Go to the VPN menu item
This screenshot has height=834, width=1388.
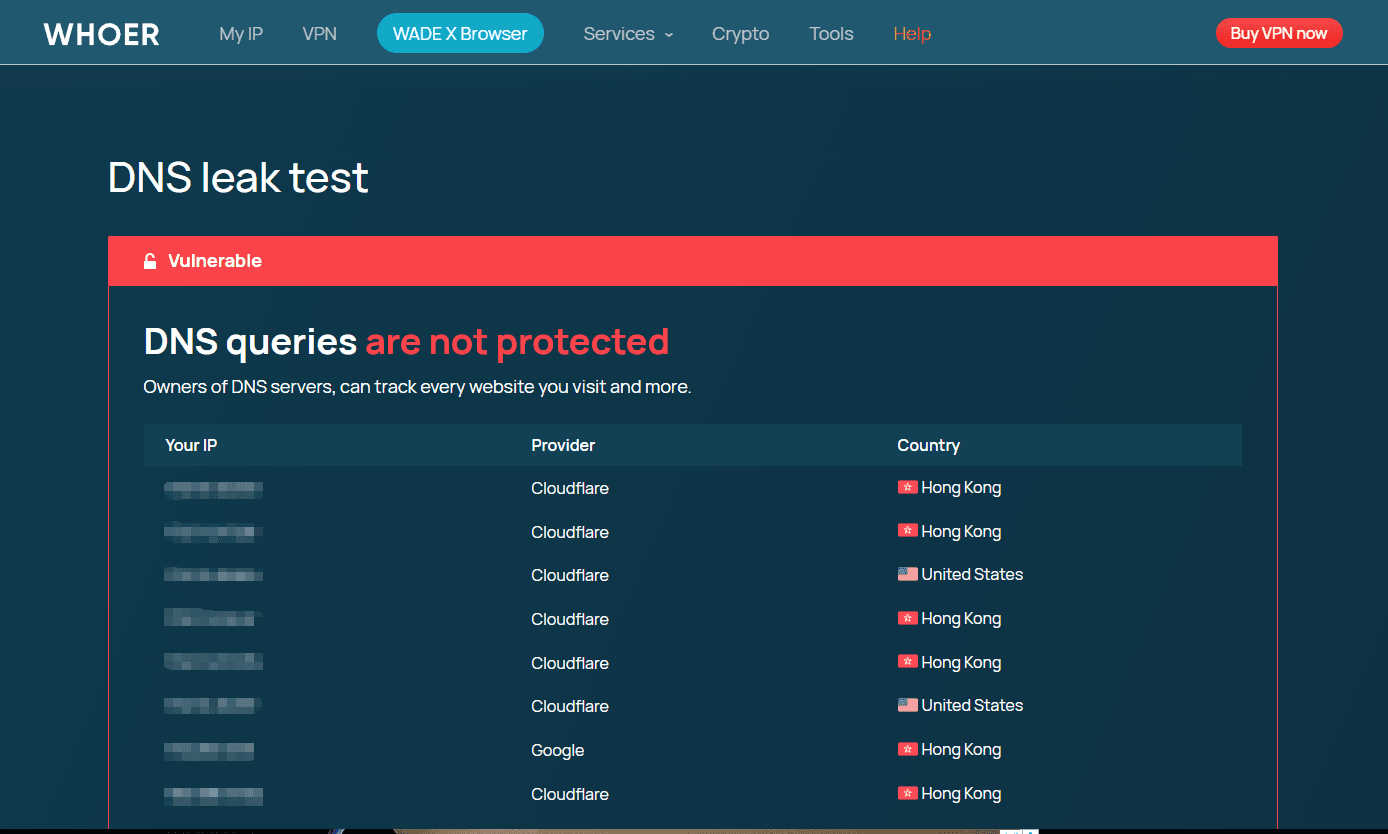click(x=319, y=34)
